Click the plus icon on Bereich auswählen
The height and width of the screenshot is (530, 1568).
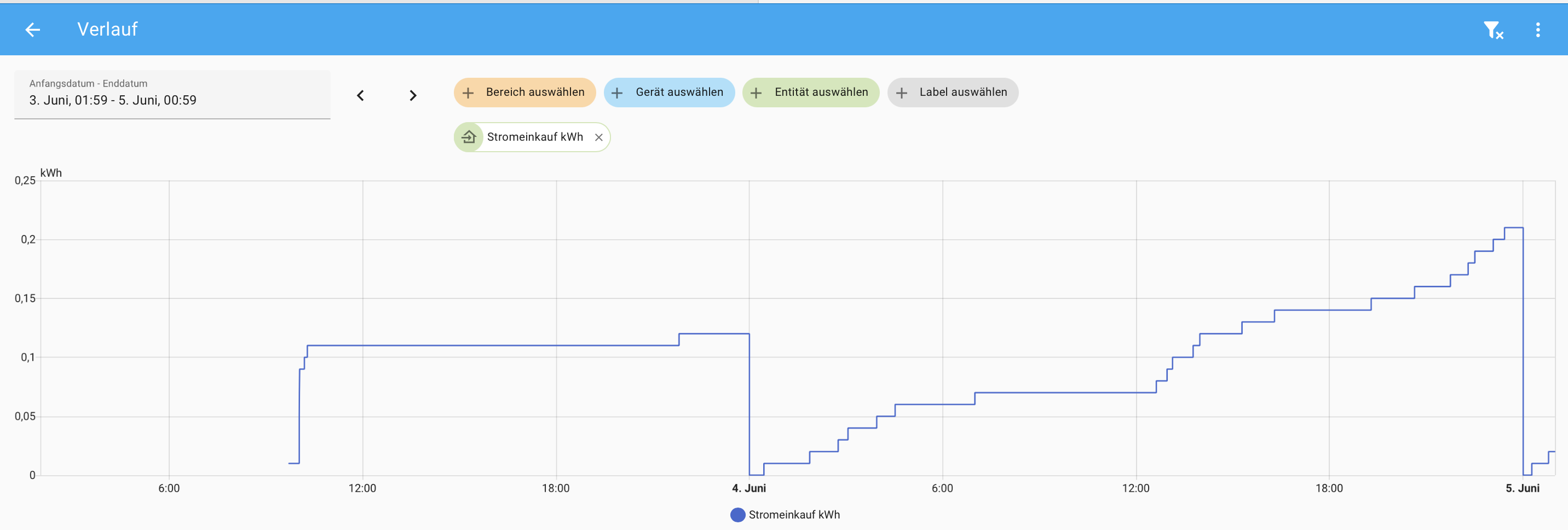coord(468,93)
